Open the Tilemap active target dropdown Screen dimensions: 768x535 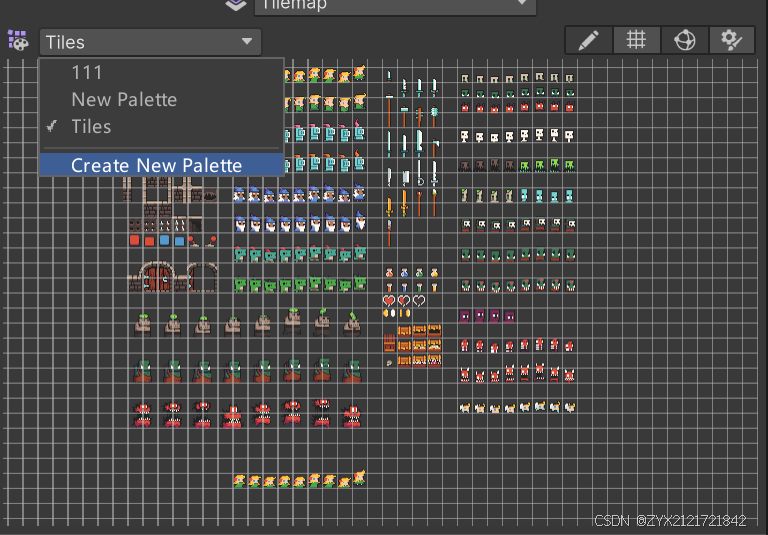[395, 6]
